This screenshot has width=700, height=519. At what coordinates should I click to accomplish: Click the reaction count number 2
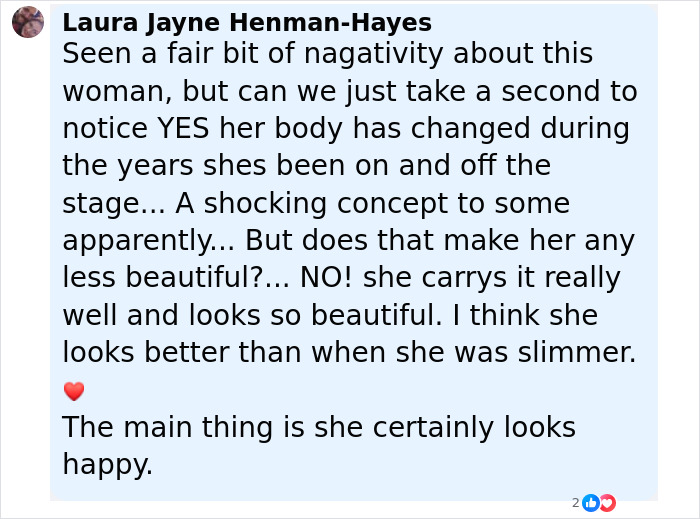click(576, 503)
